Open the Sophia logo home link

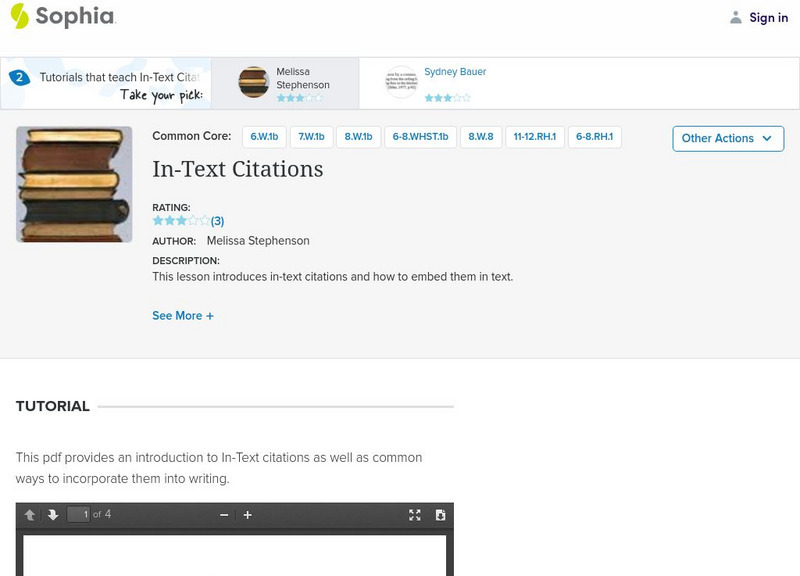(63, 16)
